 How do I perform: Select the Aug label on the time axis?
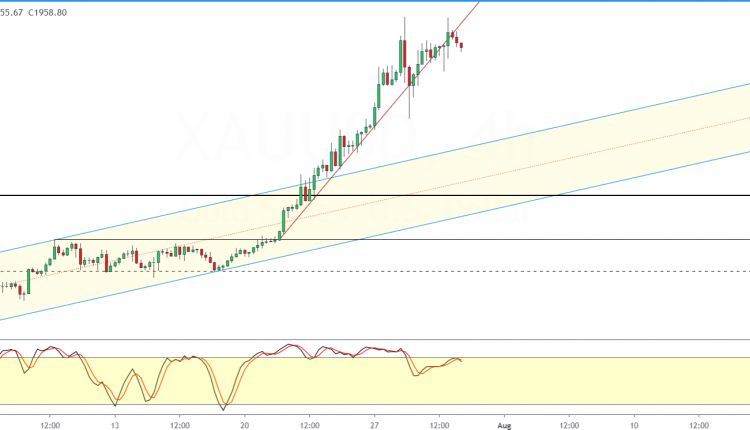(504, 425)
